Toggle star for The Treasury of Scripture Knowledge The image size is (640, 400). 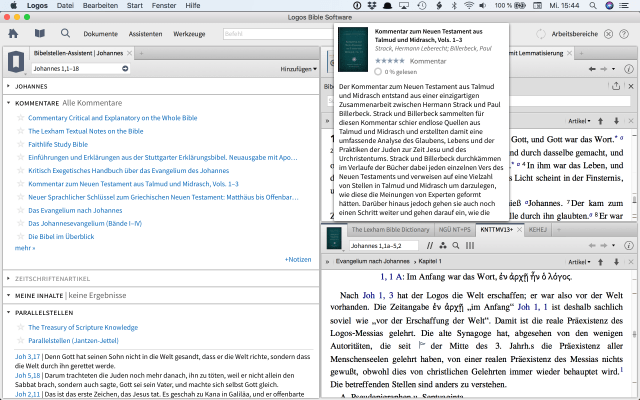click(x=20, y=329)
